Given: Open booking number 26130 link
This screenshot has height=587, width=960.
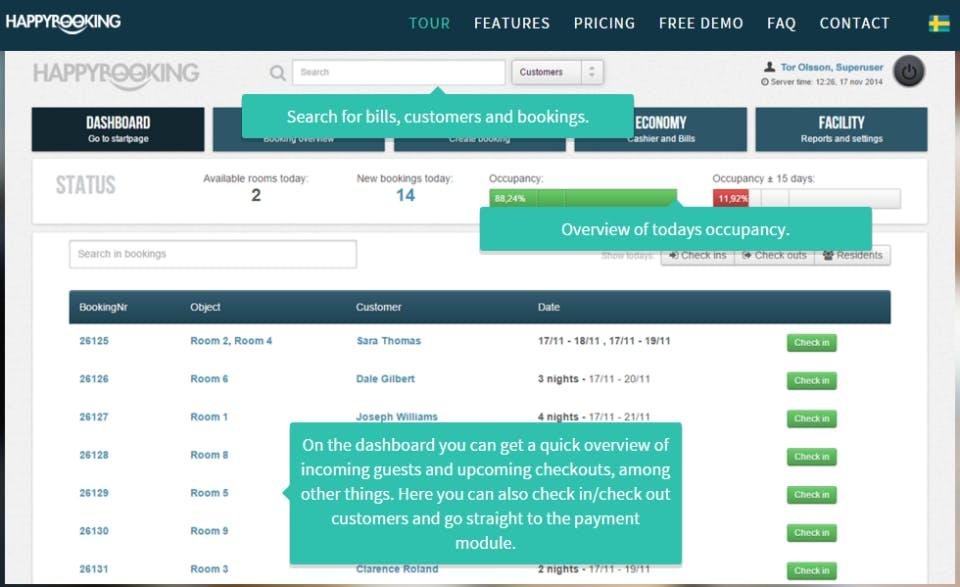Looking at the screenshot, I should tap(94, 531).
